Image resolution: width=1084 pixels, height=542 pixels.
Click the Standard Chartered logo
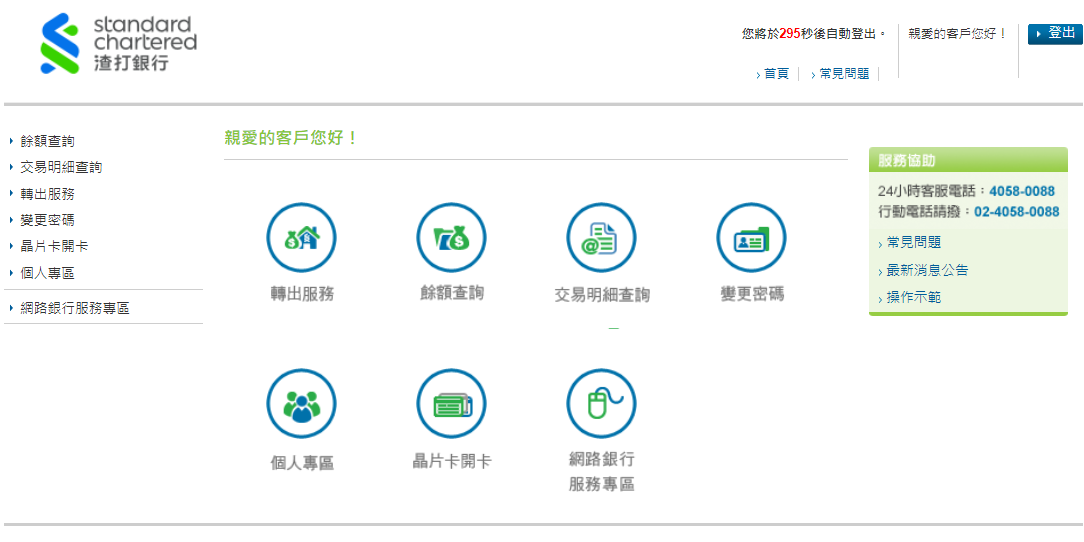118,43
